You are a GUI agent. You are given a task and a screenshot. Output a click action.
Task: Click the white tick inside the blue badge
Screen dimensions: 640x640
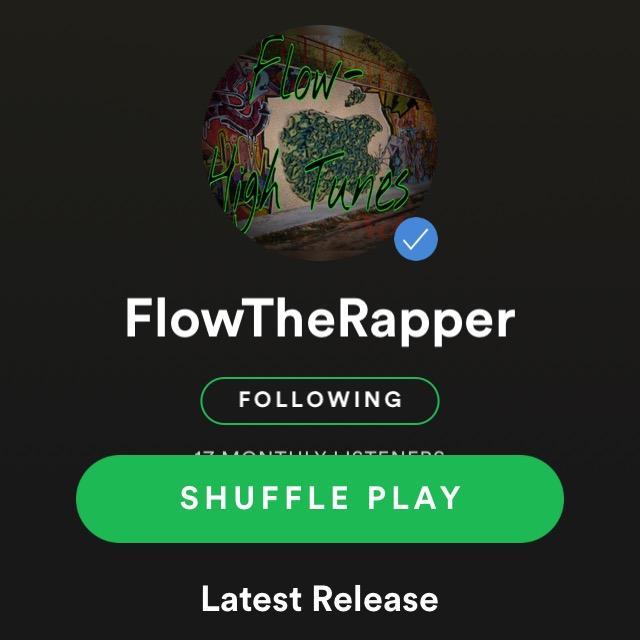416,239
